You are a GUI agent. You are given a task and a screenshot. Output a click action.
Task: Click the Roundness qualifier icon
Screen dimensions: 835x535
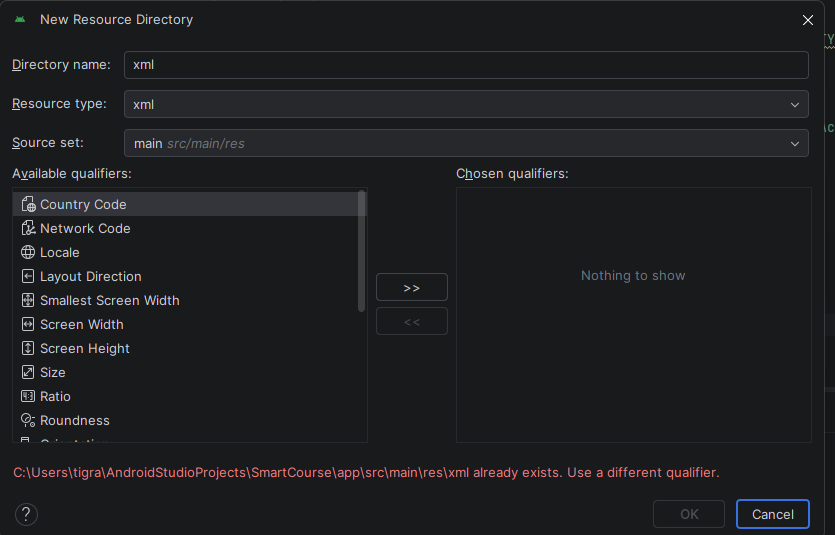[28, 420]
